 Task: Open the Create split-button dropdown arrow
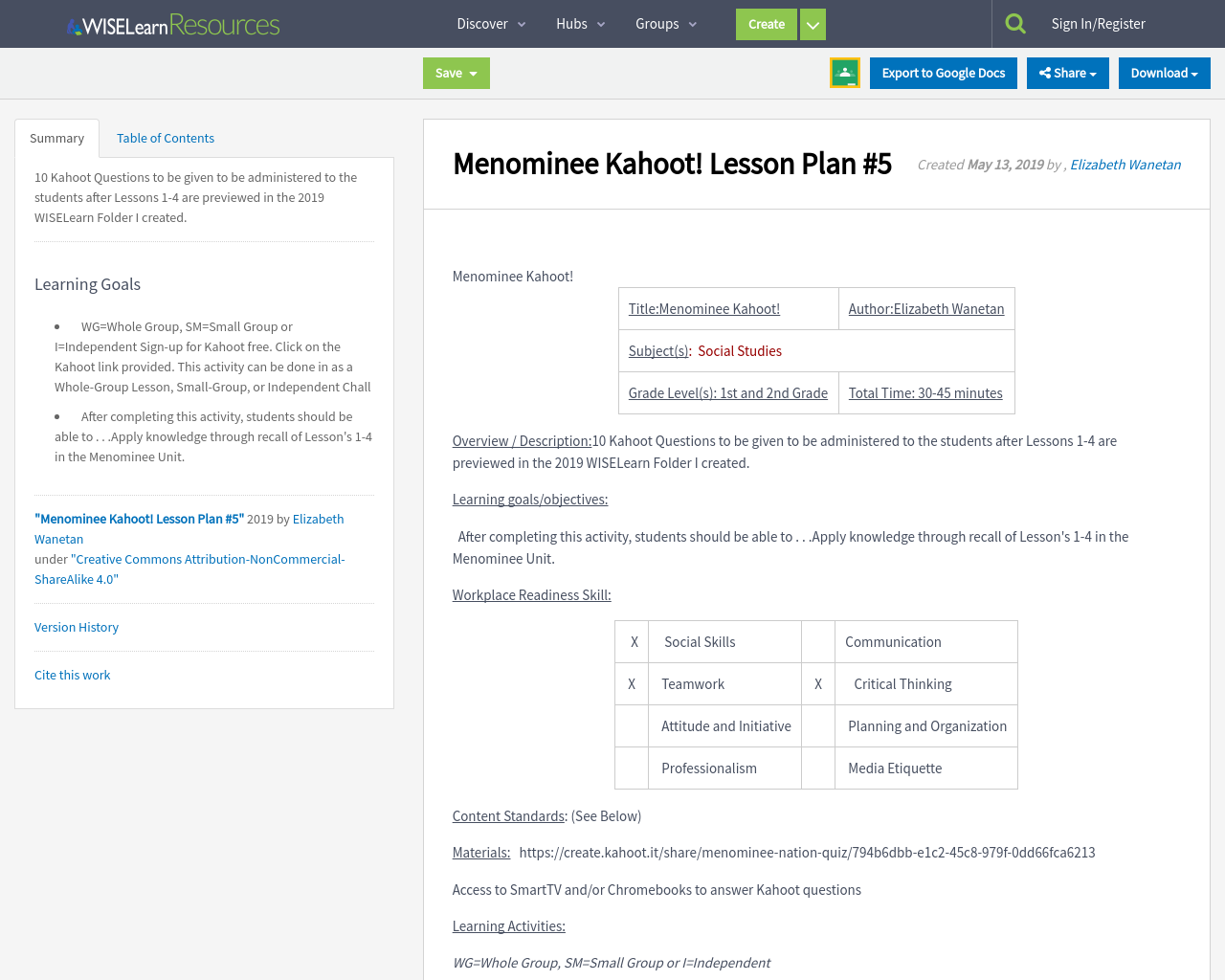pos(812,24)
